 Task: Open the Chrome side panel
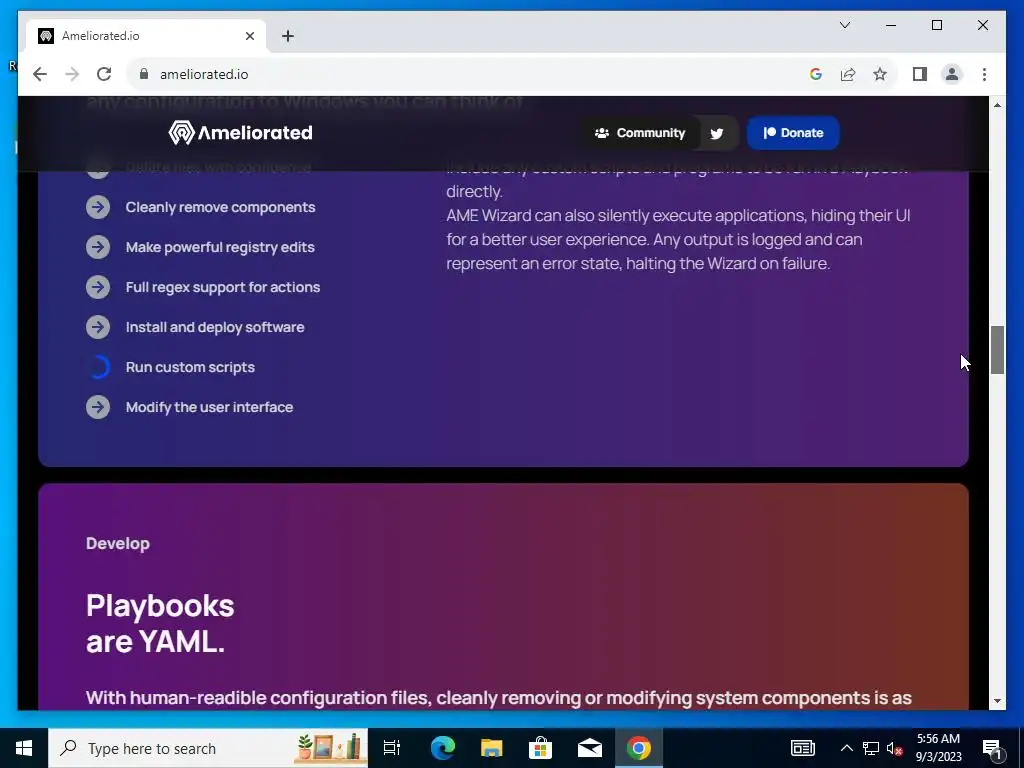(920, 74)
